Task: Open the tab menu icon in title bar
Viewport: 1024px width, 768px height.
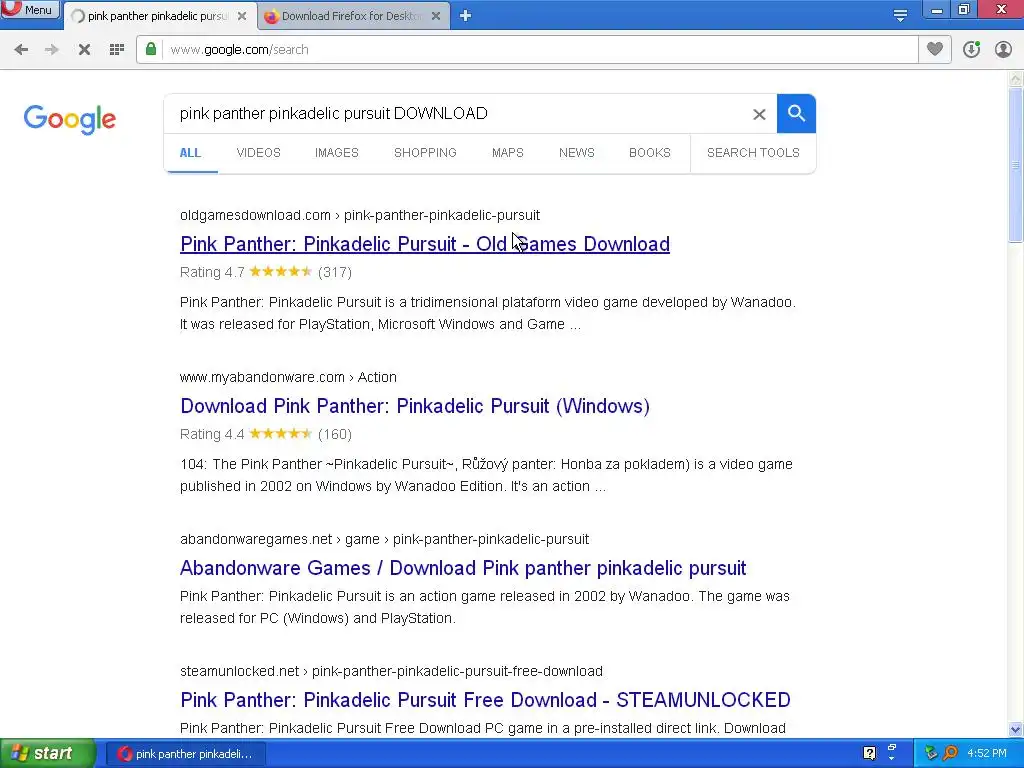Action: (x=900, y=16)
